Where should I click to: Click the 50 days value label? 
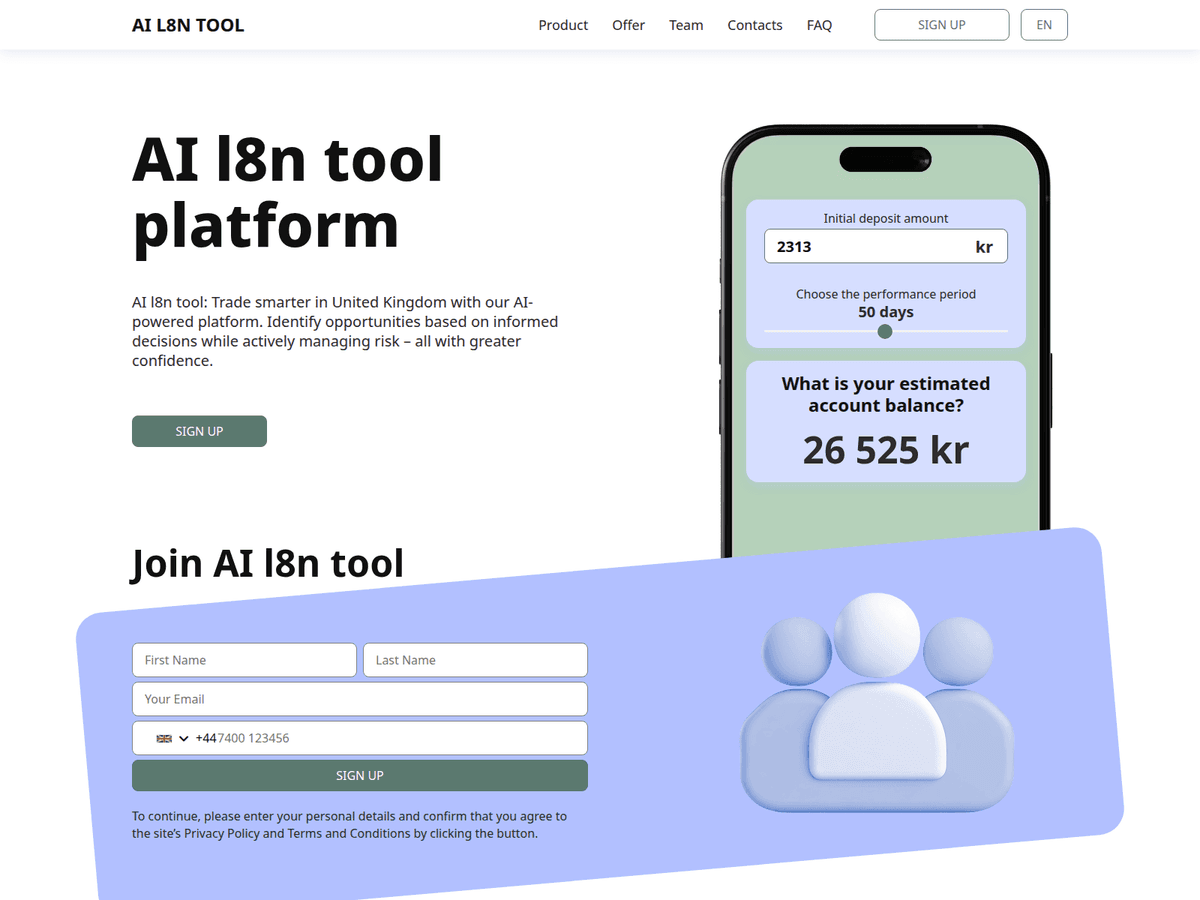[886, 312]
